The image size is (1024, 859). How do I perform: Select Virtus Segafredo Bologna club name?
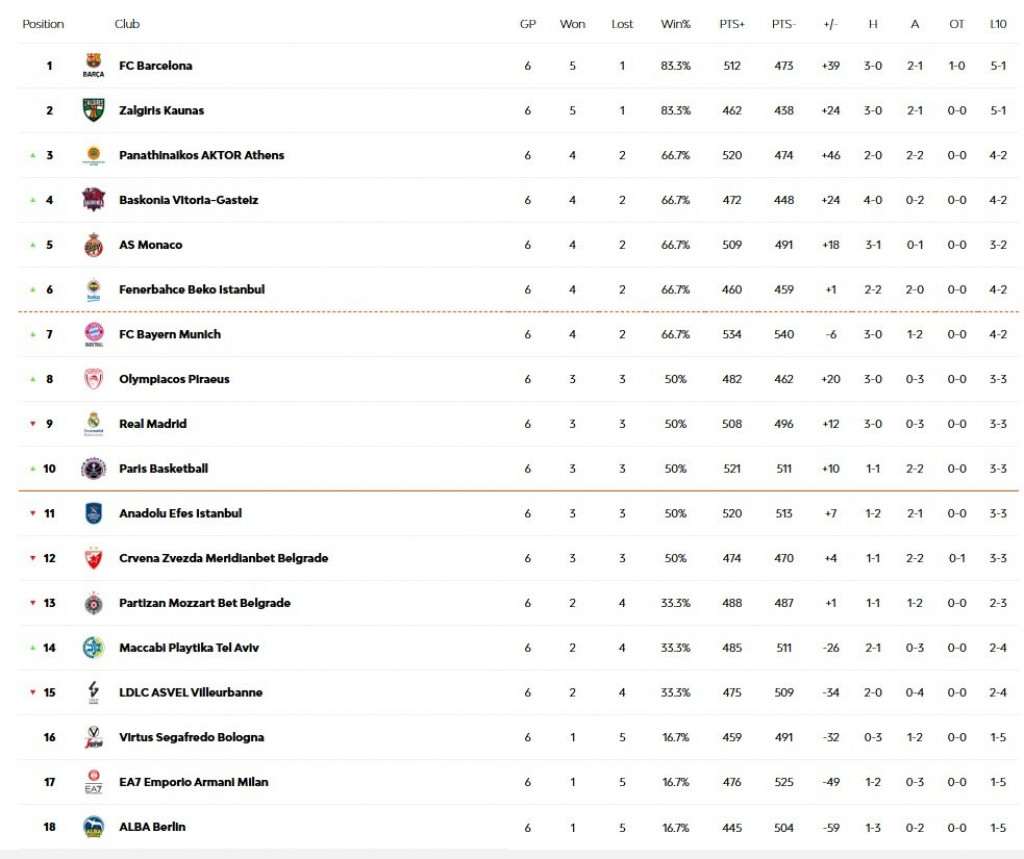point(191,737)
